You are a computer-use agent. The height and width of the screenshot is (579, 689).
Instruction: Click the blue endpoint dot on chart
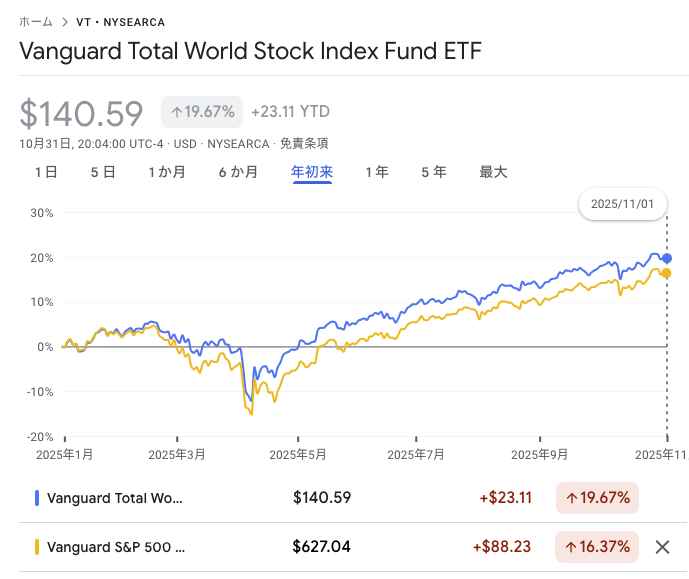(x=667, y=258)
